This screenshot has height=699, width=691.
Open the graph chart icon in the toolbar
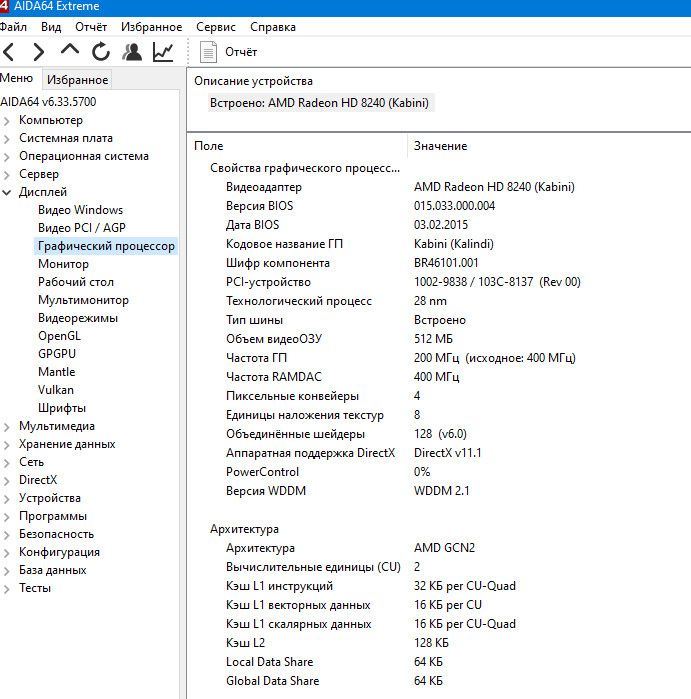point(163,52)
